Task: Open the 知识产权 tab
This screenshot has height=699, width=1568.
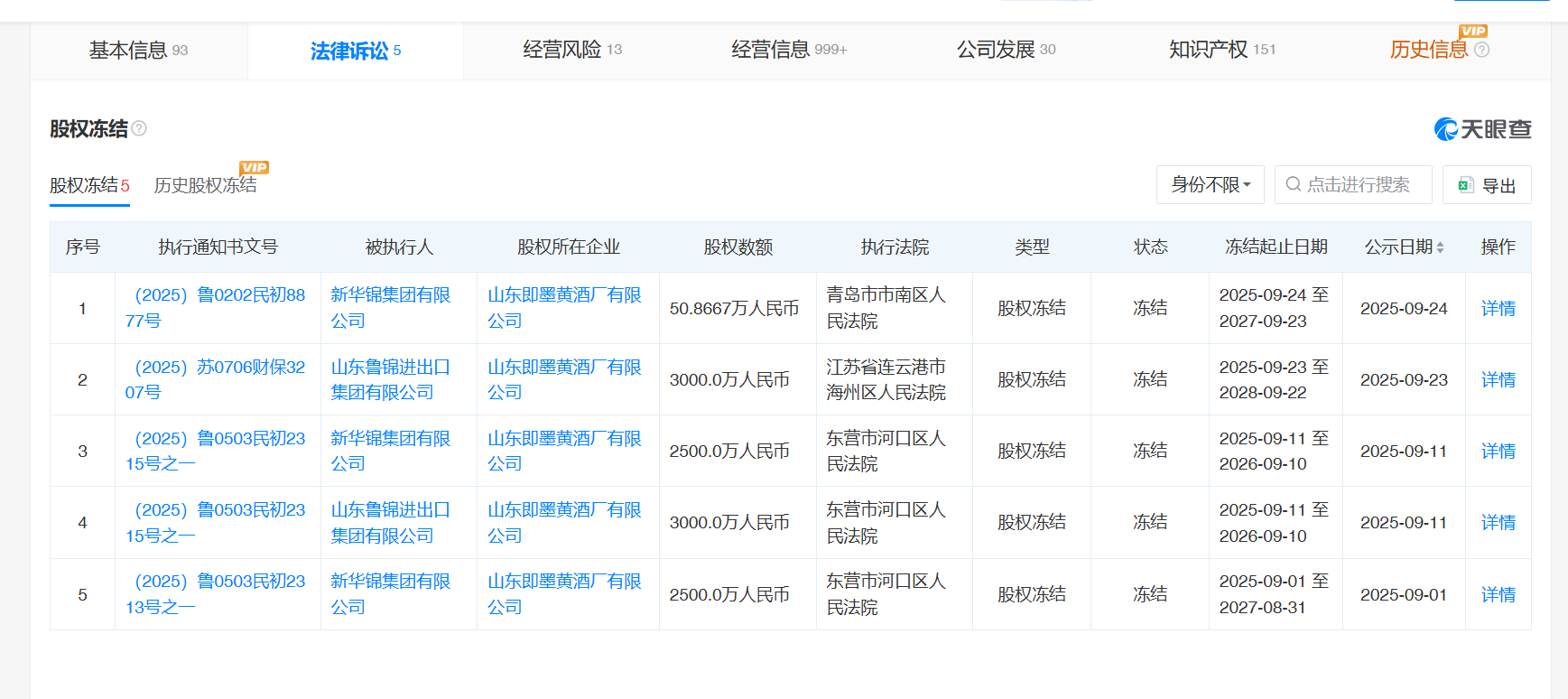Action: pos(1222,50)
